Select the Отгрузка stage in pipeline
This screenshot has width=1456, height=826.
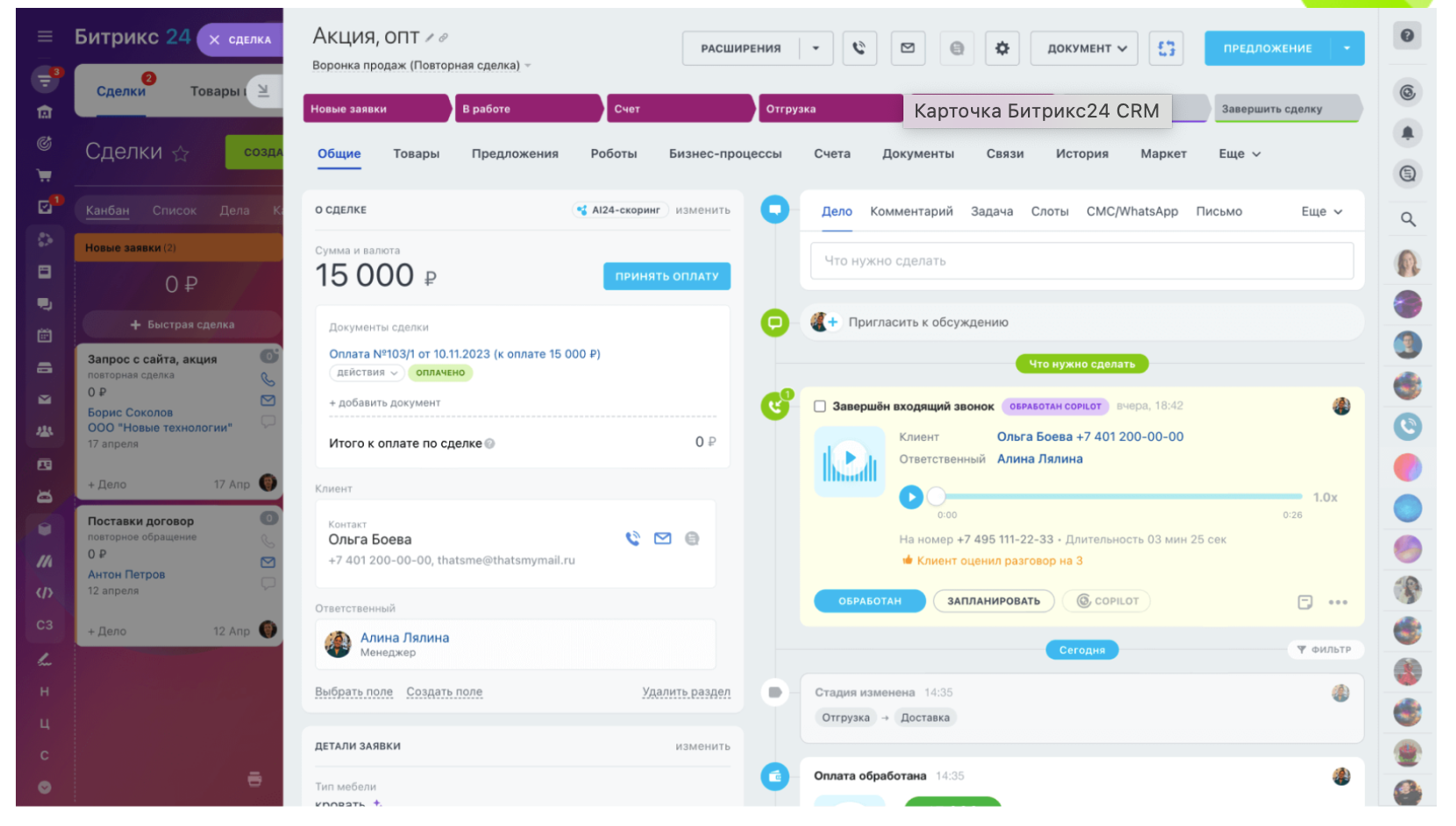(x=830, y=109)
